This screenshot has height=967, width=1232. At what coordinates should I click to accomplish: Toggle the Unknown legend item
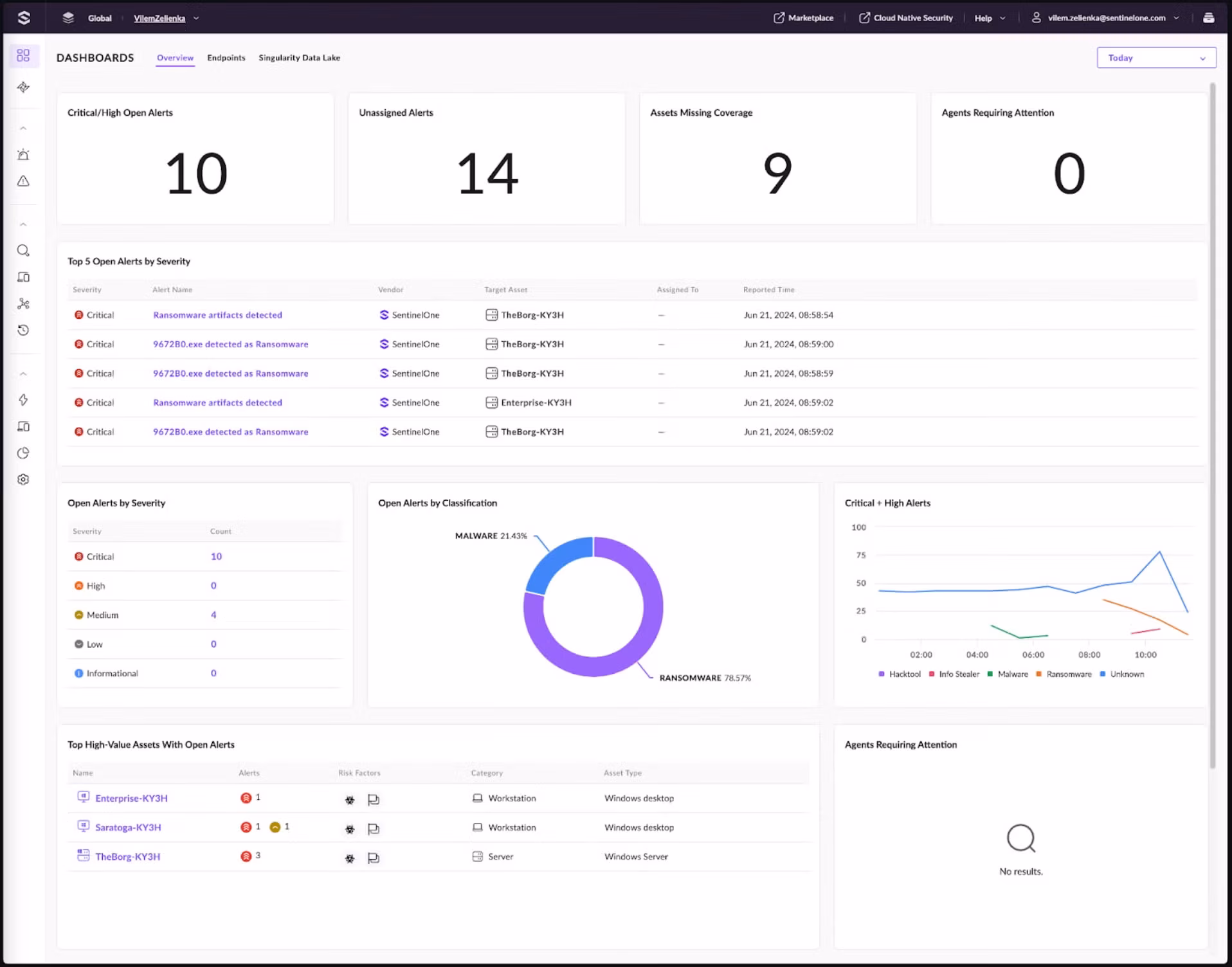(1121, 674)
